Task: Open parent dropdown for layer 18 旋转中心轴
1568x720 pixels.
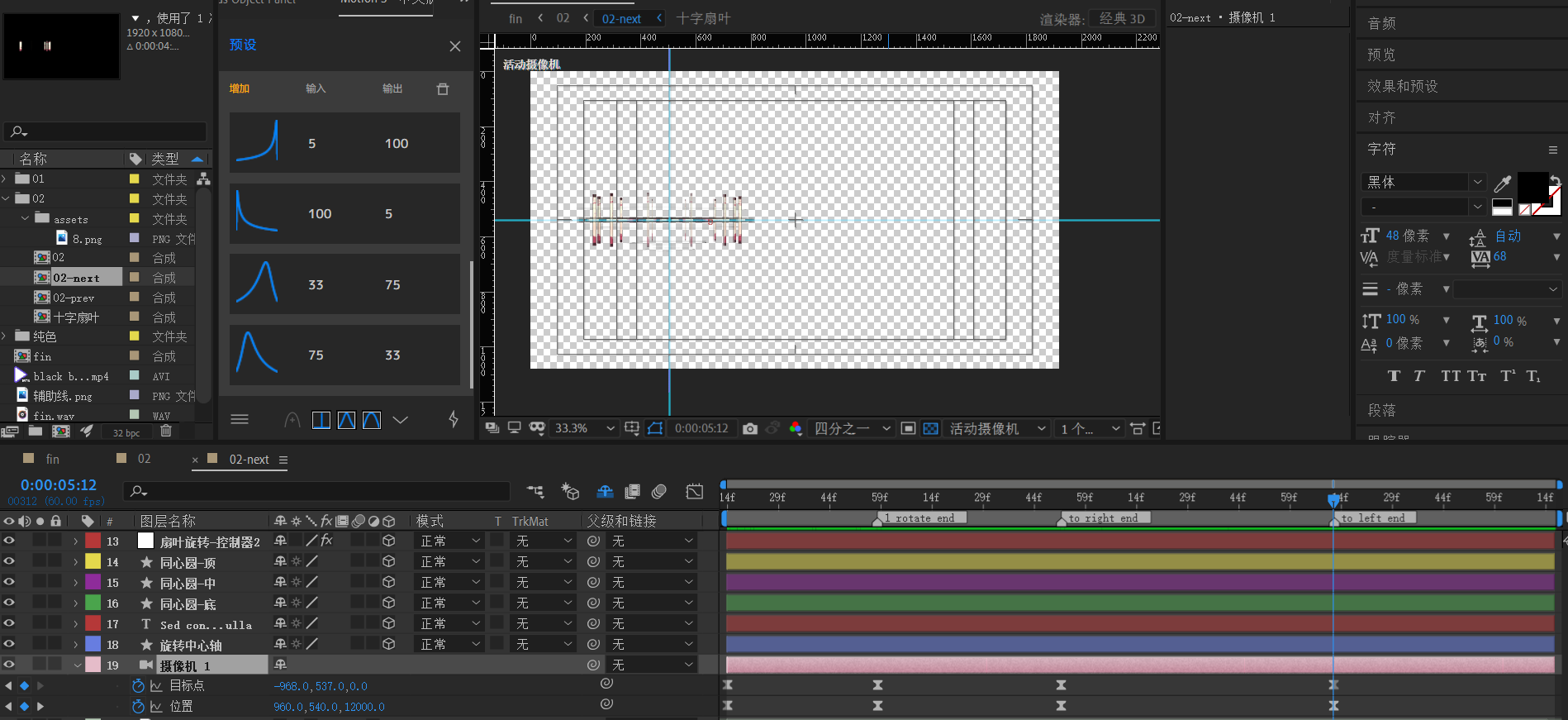Action: point(653,644)
